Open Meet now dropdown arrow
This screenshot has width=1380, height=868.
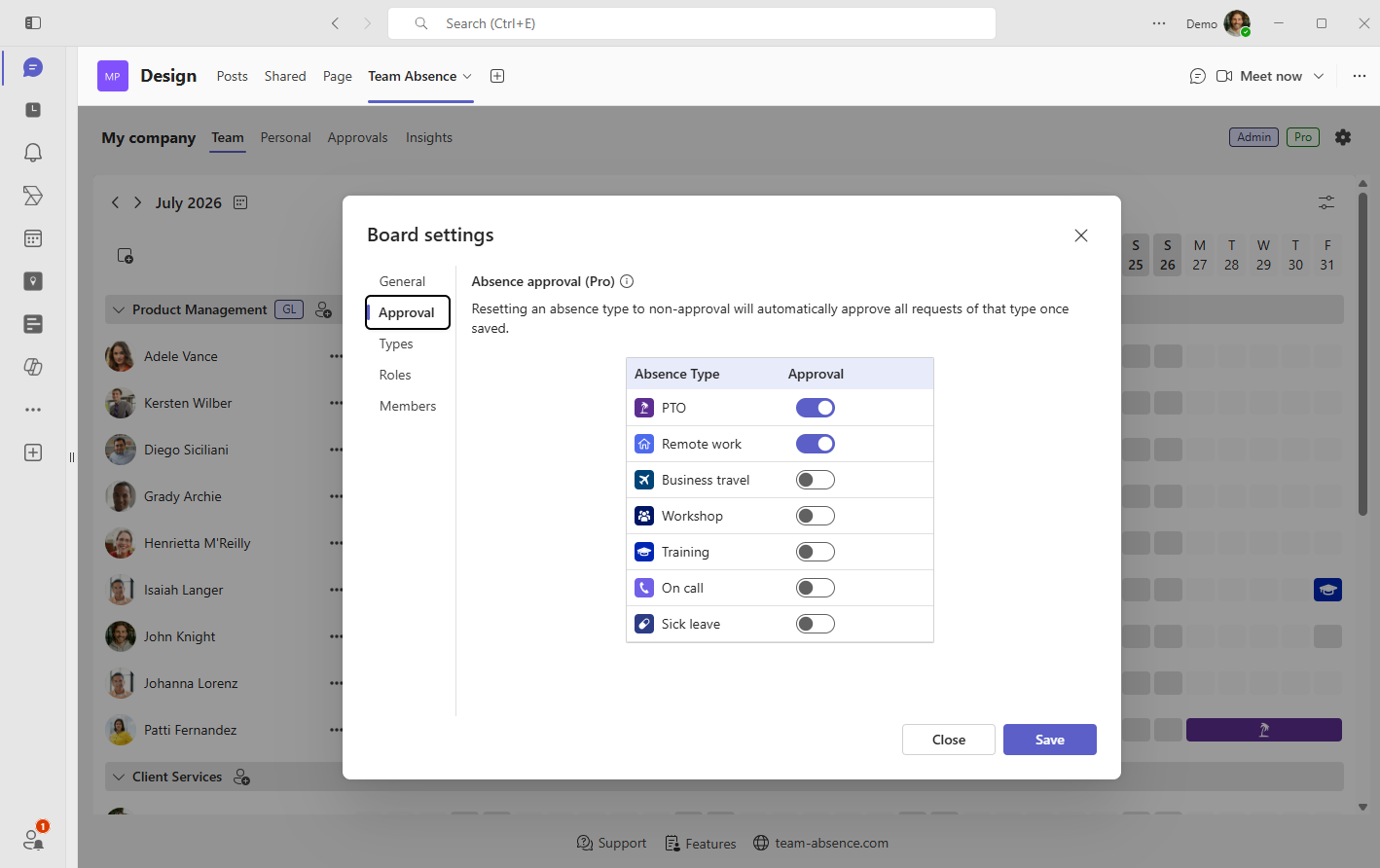[x=1319, y=76]
